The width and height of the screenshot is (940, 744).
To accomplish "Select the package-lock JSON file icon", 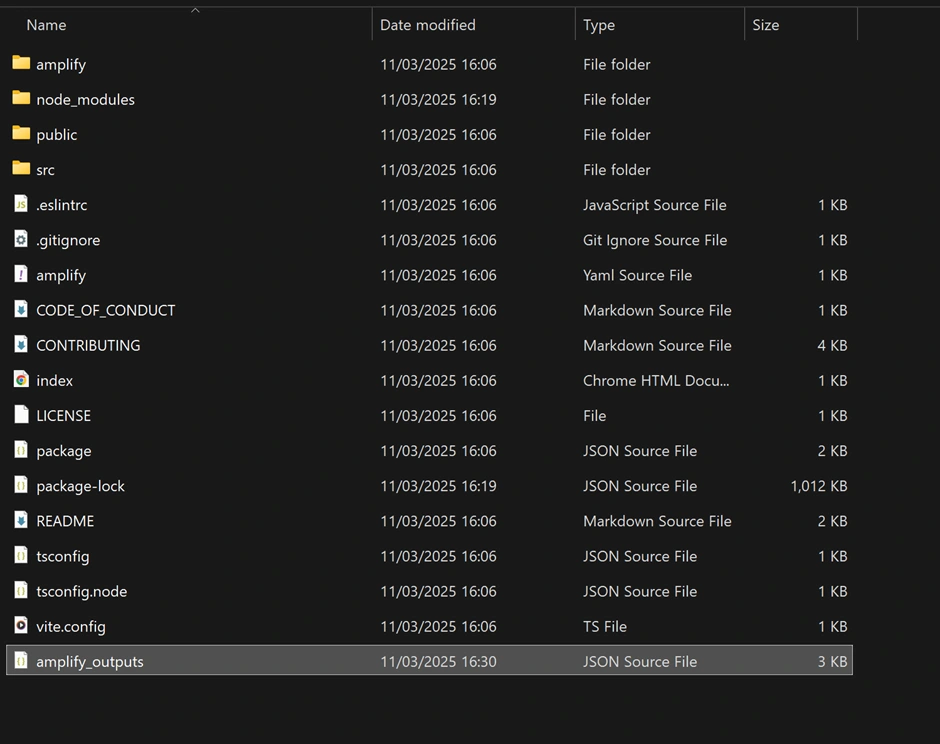I will click(21, 486).
